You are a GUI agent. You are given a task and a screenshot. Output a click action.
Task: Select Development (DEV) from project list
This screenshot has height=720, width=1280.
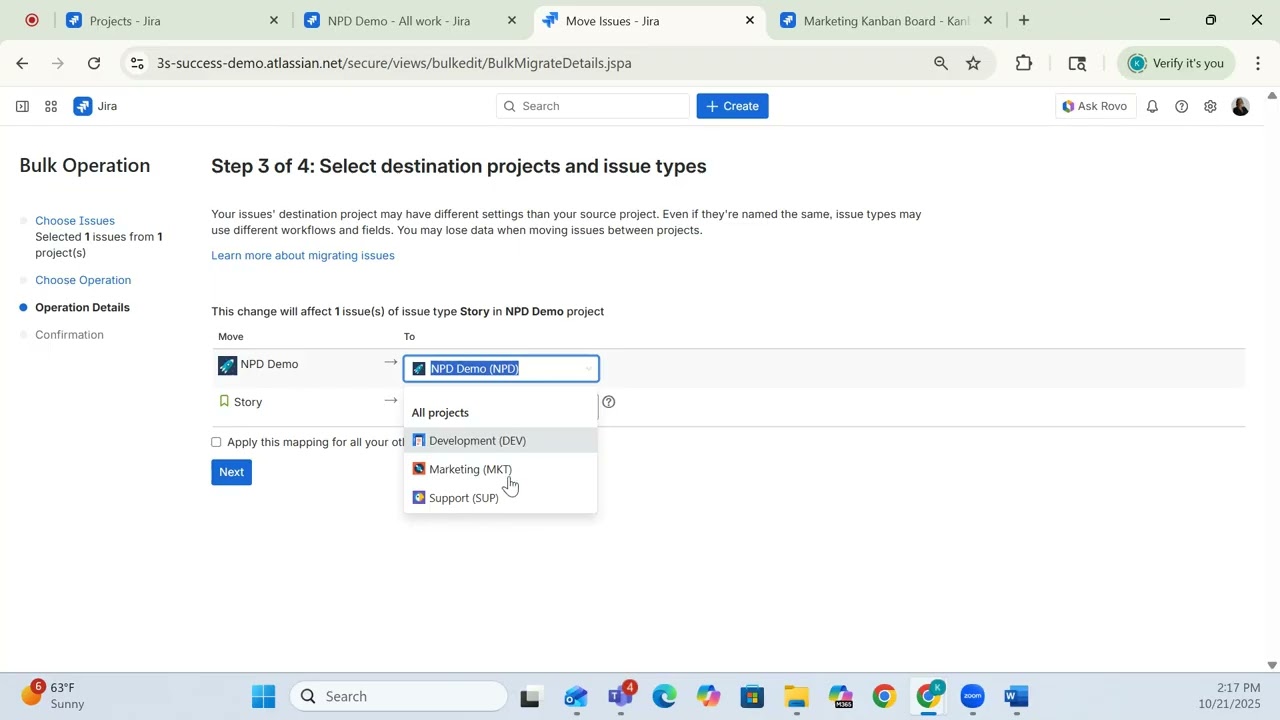500,441
